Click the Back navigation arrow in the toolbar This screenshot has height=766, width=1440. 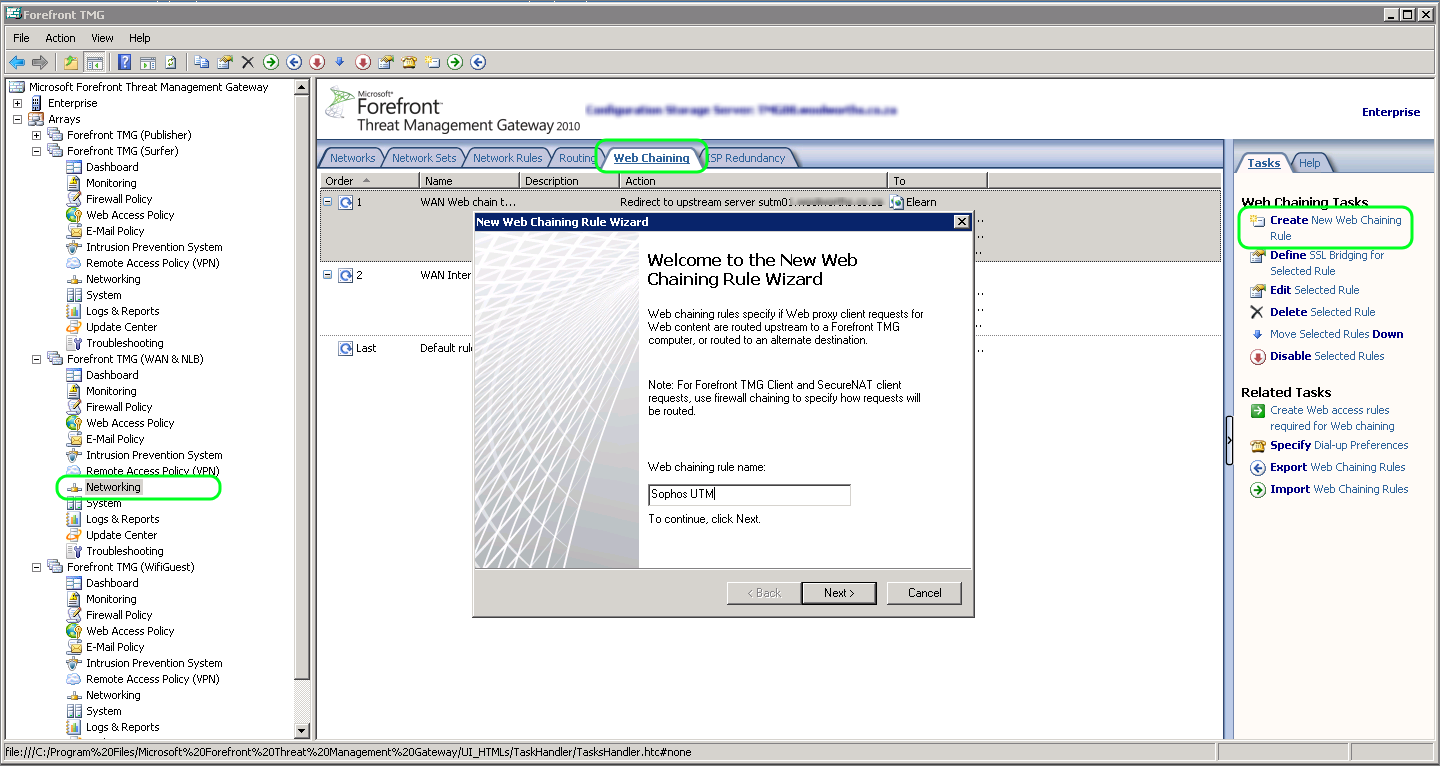[x=17, y=62]
